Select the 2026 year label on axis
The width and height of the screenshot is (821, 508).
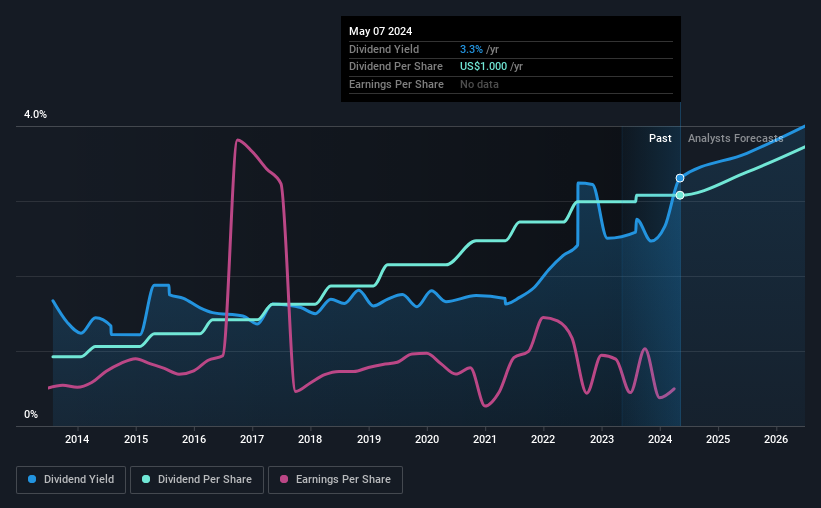click(777, 439)
